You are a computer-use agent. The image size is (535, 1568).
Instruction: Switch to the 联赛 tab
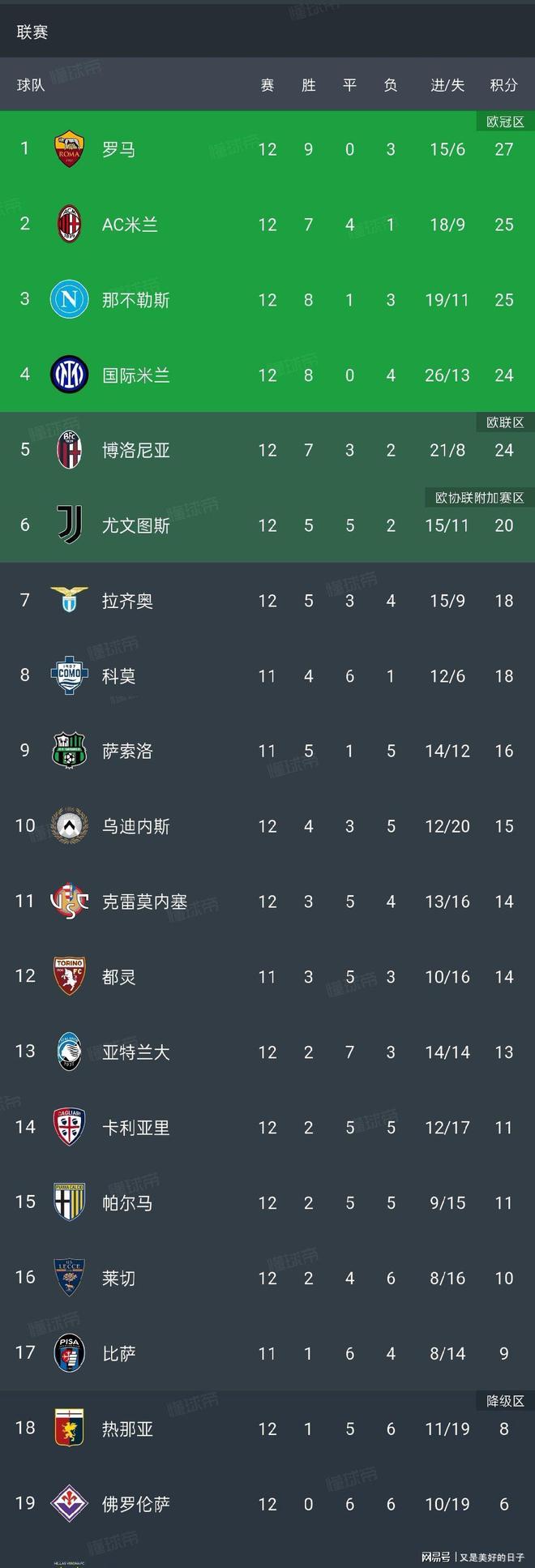coord(33,32)
